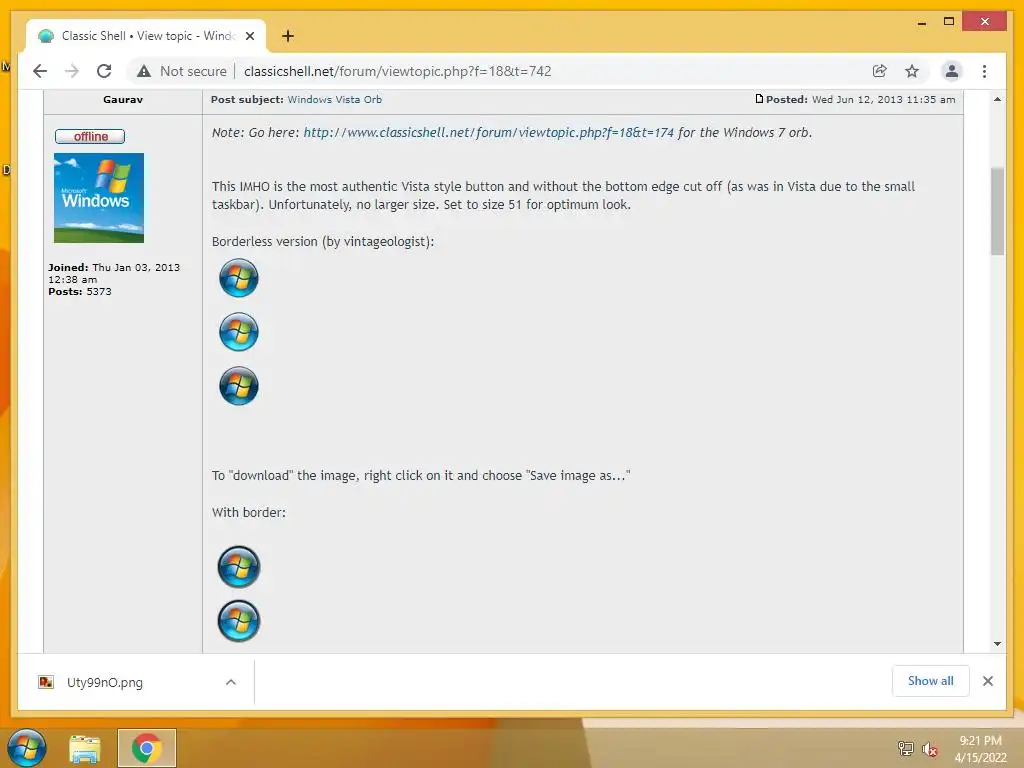This screenshot has height=768, width=1024.
Task: Click the page scrollbar's up arrow
Action: coord(997,99)
